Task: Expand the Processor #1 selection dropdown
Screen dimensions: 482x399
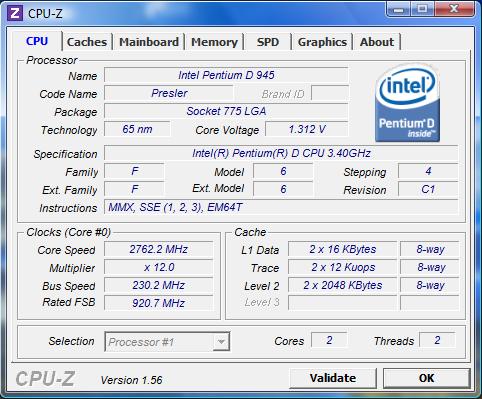Action: click(x=221, y=342)
